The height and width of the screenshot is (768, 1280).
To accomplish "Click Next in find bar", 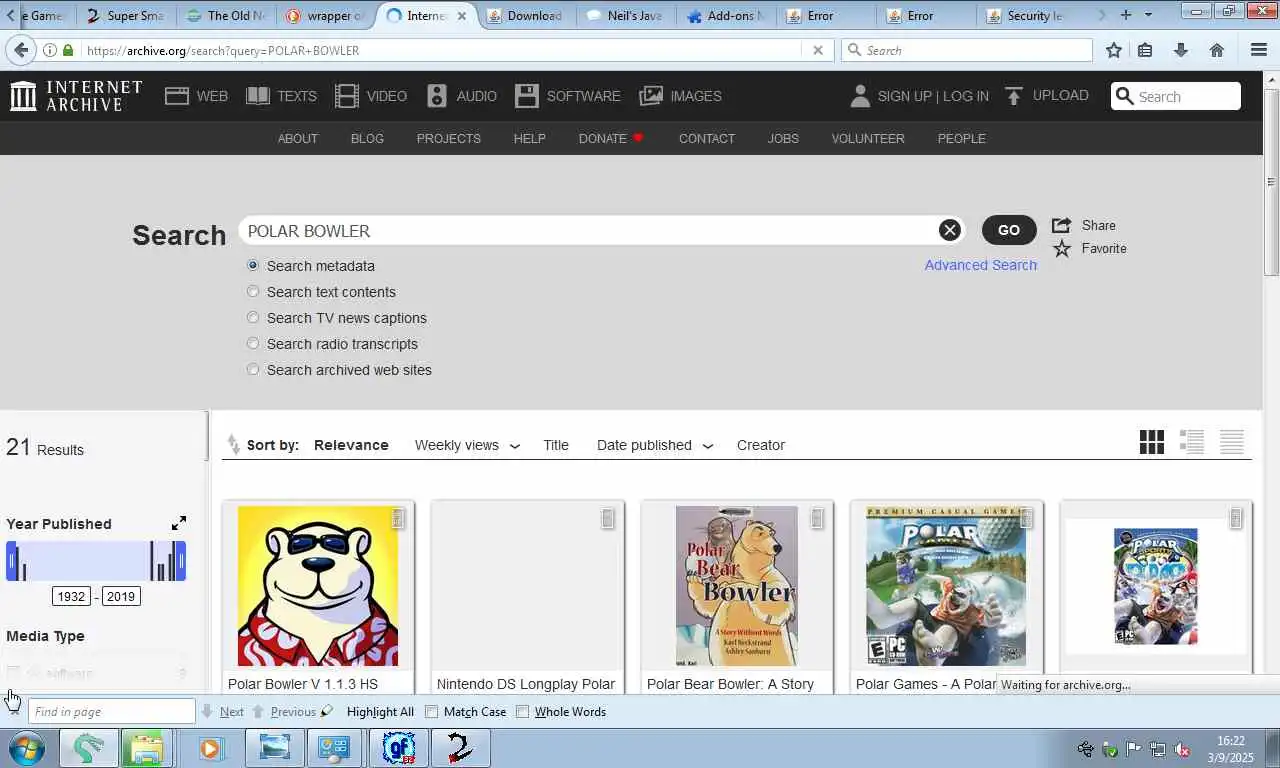I will (x=223, y=712).
